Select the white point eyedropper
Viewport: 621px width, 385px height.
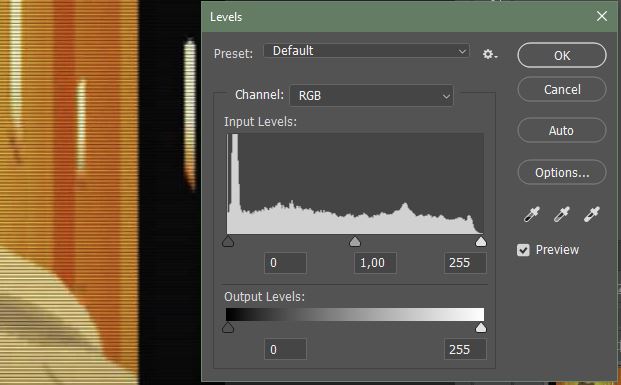click(592, 214)
